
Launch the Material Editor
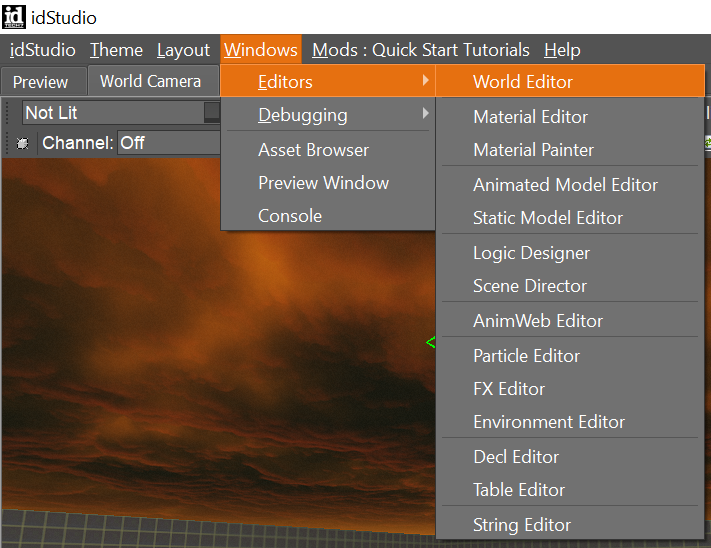click(x=570, y=117)
